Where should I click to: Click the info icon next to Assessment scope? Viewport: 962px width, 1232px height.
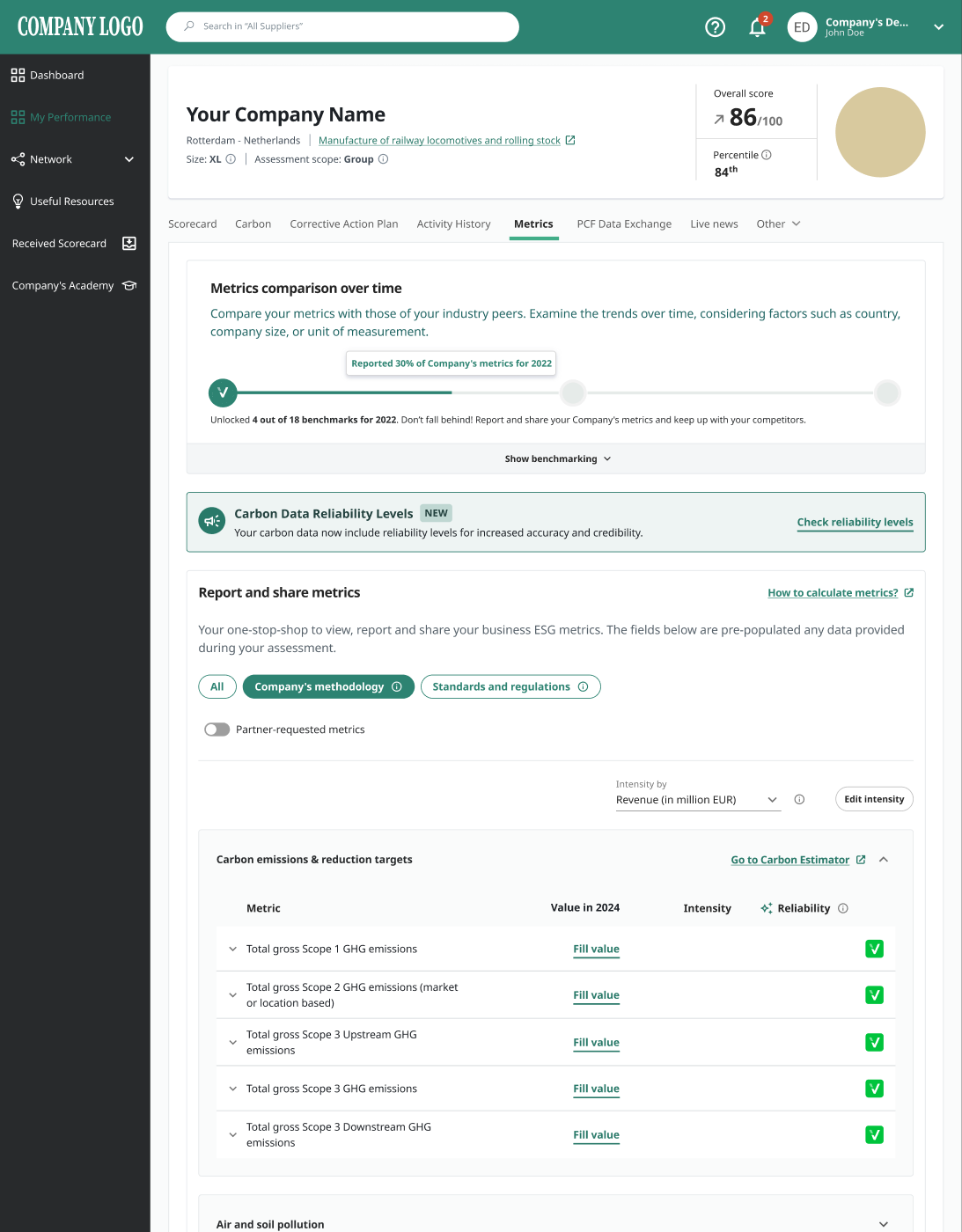(x=383, y=159)
